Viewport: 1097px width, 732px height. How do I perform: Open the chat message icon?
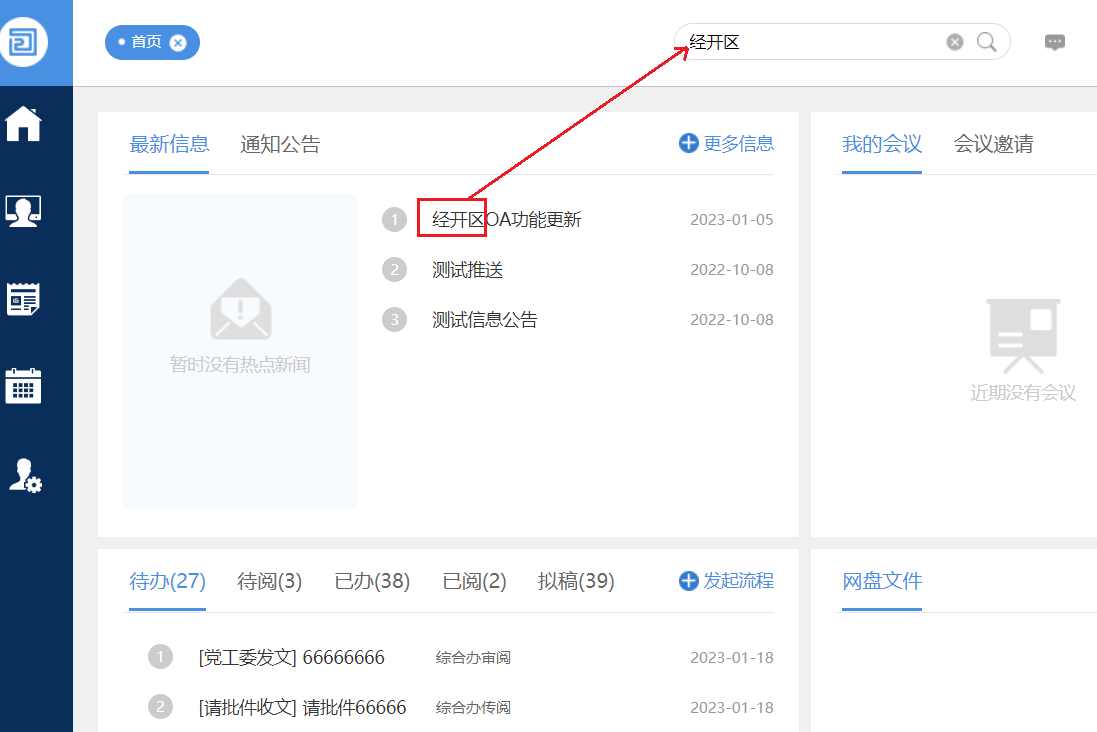pyautogui.click(x=1054, y=43)
